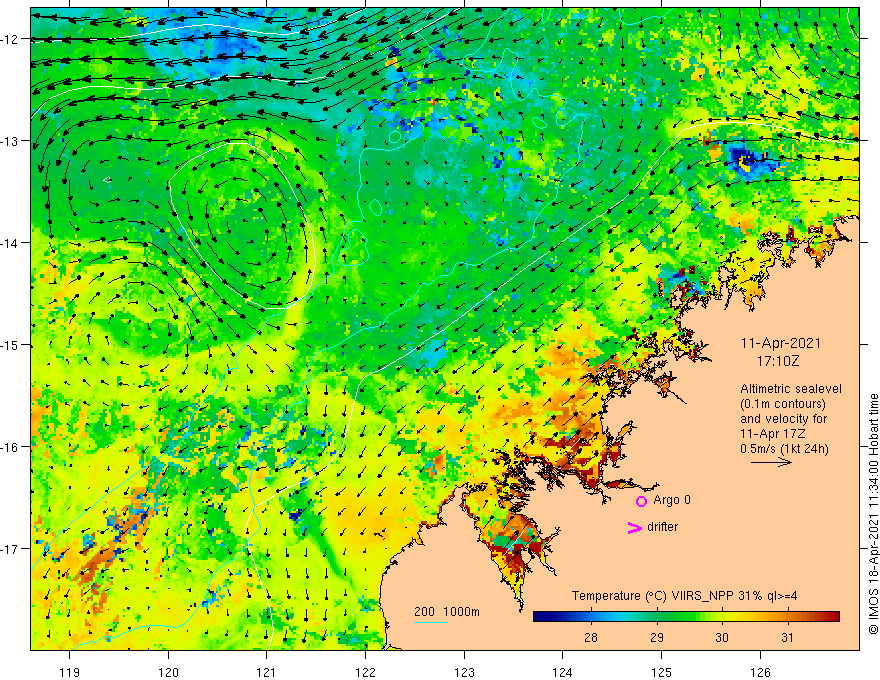The height and width of the screenshot is (680, 880).
Task: Click the 'Altimetric sealevel' caption line
Action: click(791, 389)
